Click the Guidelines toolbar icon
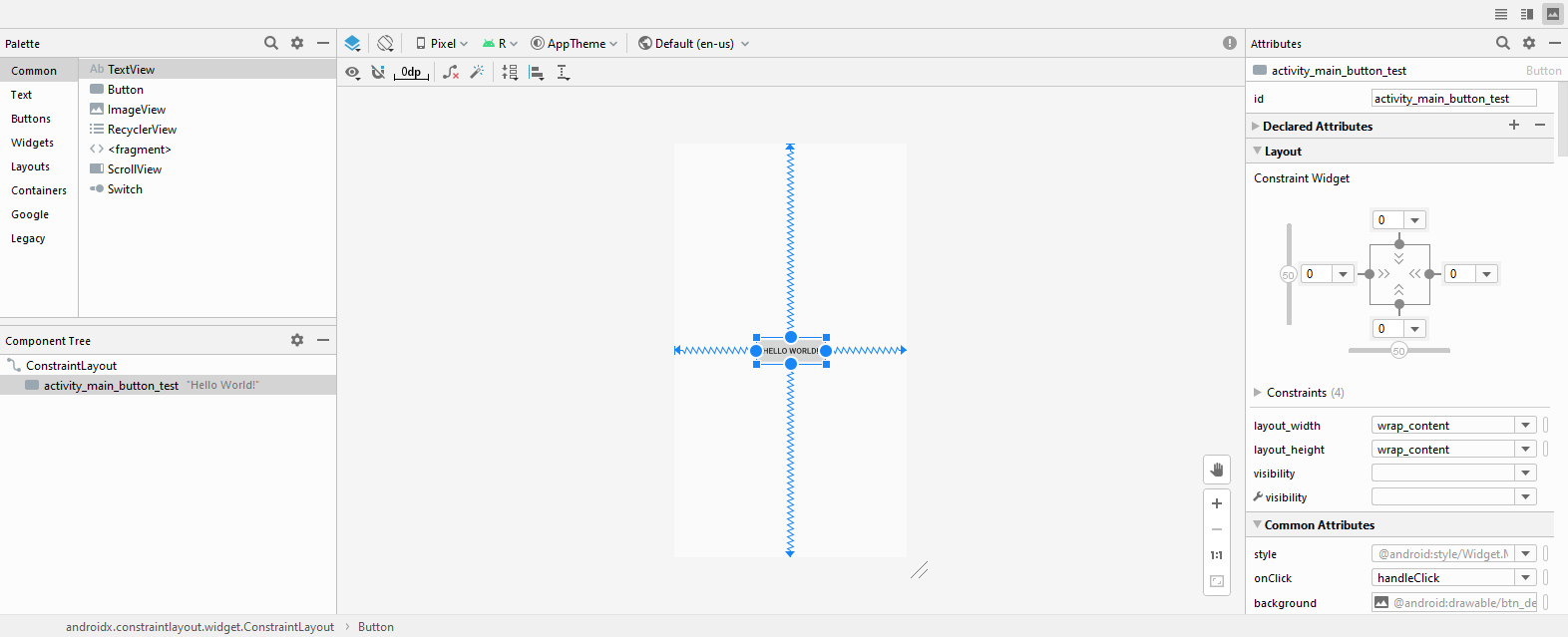 coord(563,72)
